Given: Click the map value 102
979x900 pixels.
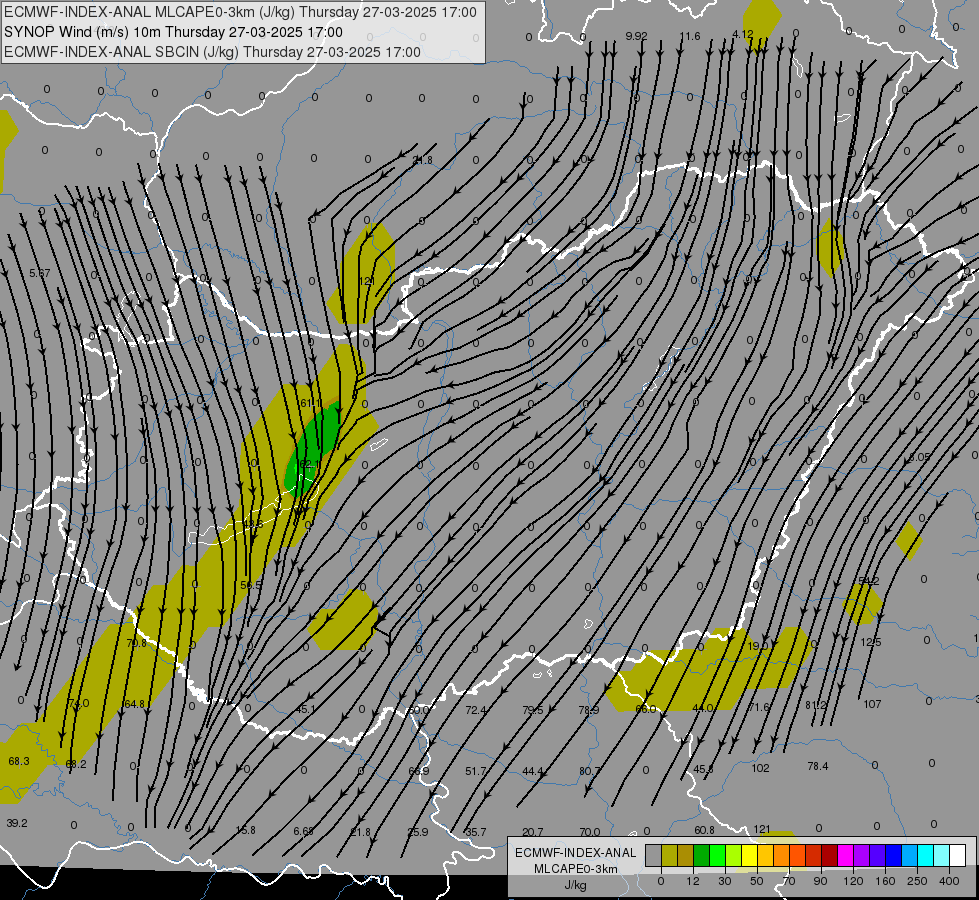Looking at the screenshot, I should pos(760,768).
